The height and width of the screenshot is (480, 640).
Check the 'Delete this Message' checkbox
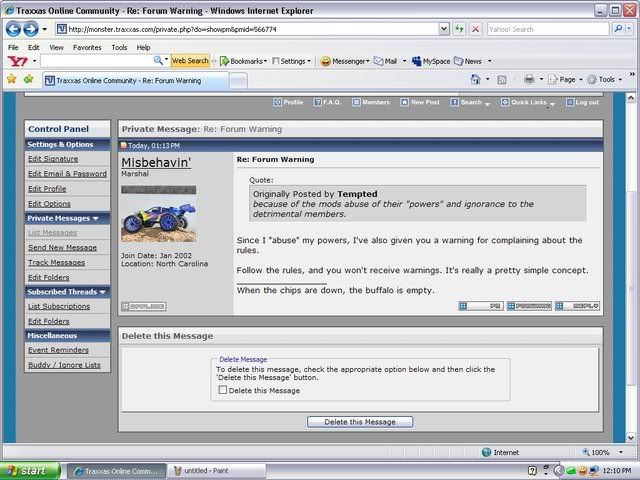pos(223,391)
